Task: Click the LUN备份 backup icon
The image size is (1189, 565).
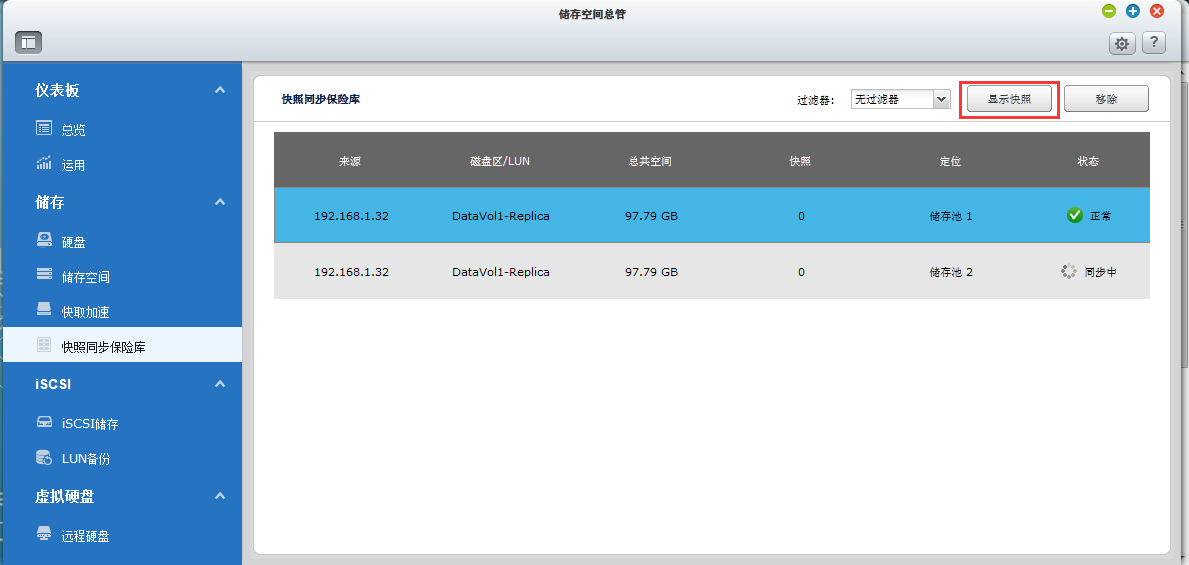Action: (x=45, y=457)
